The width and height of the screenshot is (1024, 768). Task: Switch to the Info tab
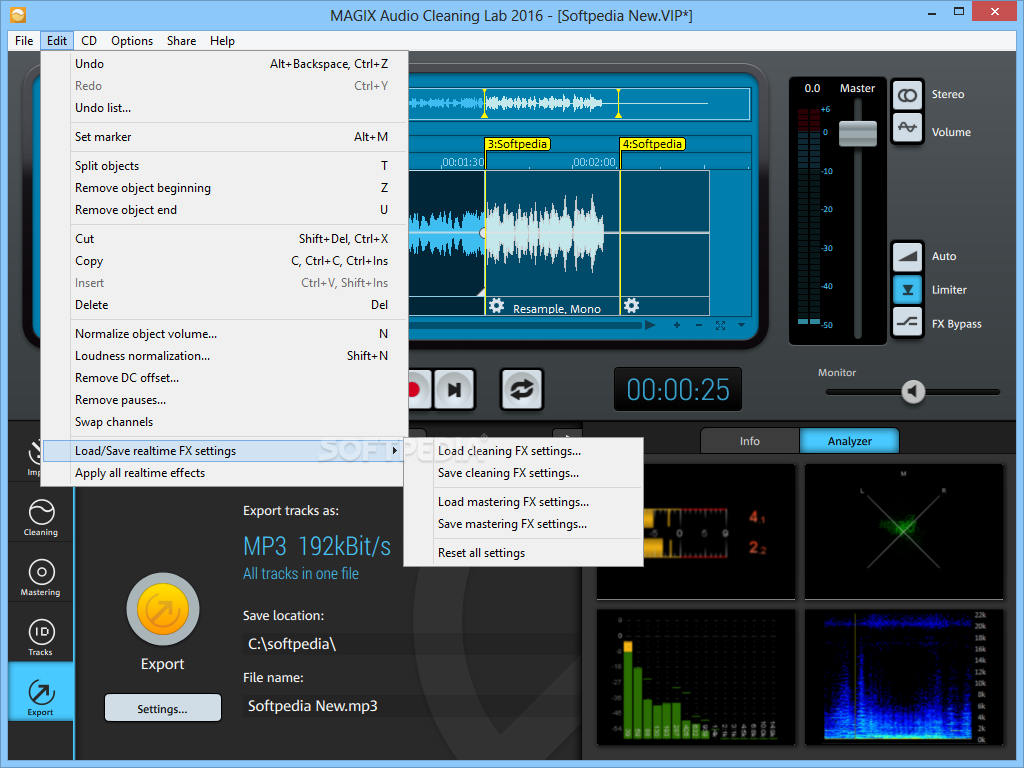point(750,441)
